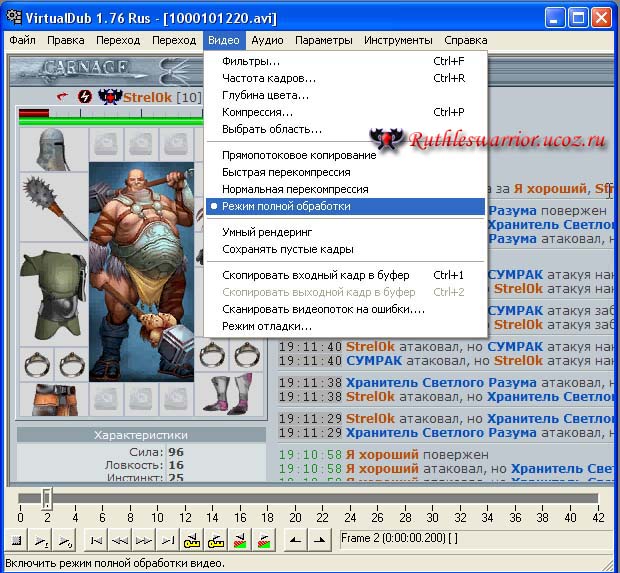Set selection end with mark-out icon

(319, 540)
